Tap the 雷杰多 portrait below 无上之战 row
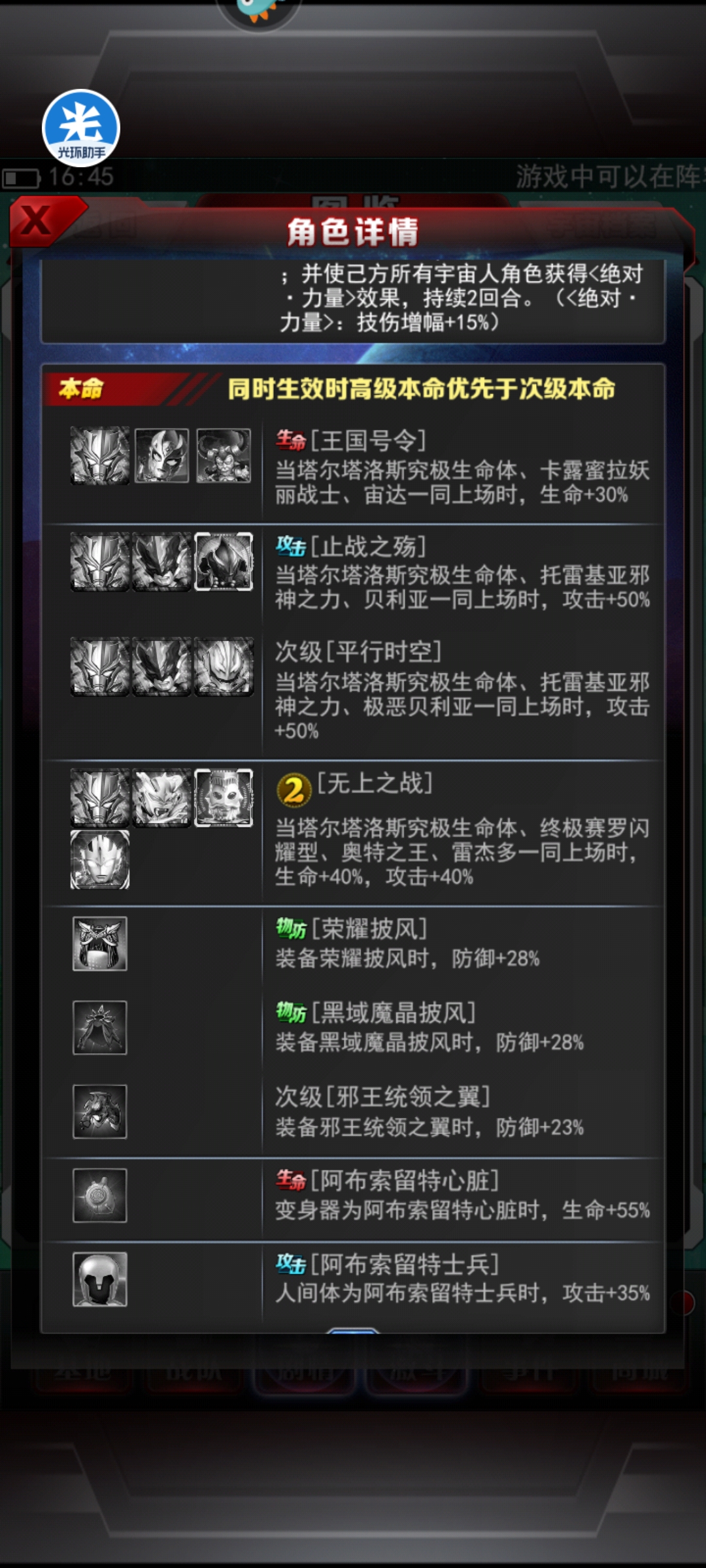The image size is (706, 1568). (100, 860)
